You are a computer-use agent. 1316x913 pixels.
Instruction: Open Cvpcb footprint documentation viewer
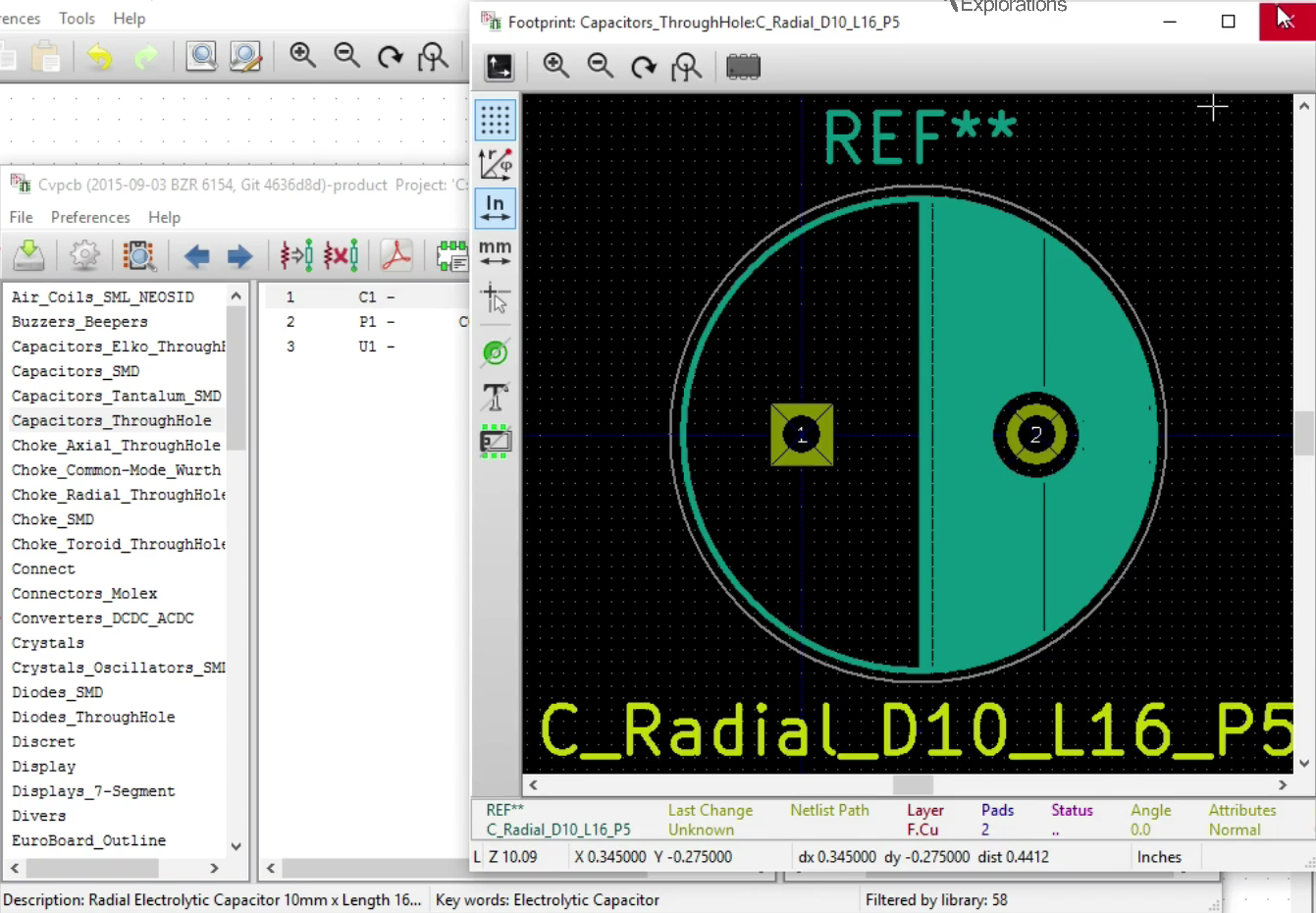pyautogui.click(x=451, y=255)
